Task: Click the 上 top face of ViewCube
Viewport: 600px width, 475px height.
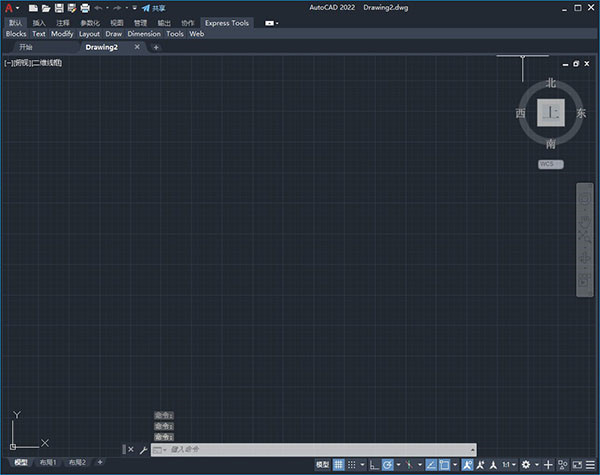Action: pos(550,114)
